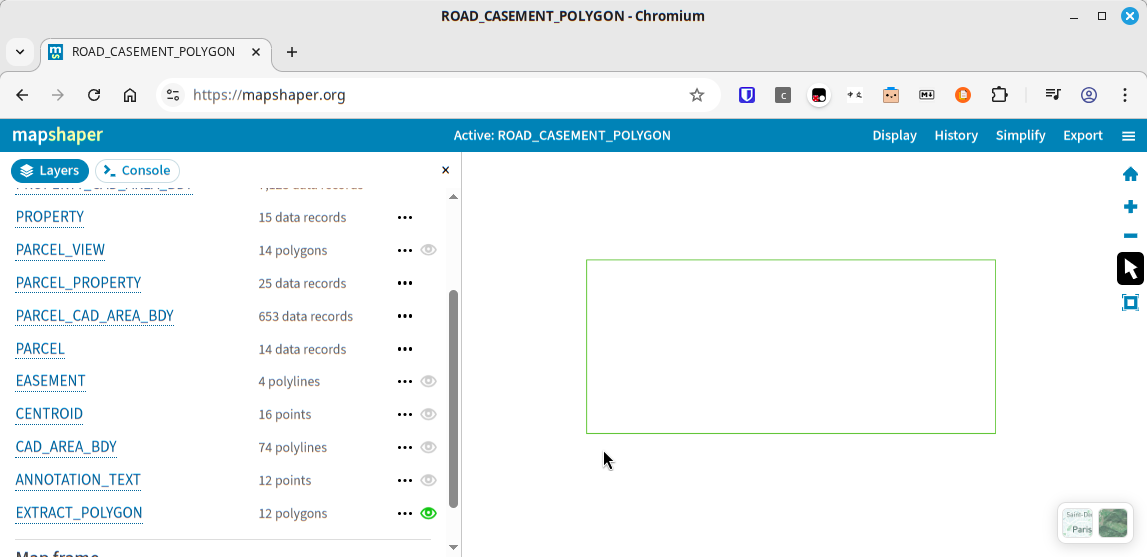Select the street basemap thumbnail
Screen dimensions: 1147x557
click(x=1078, y=523)
